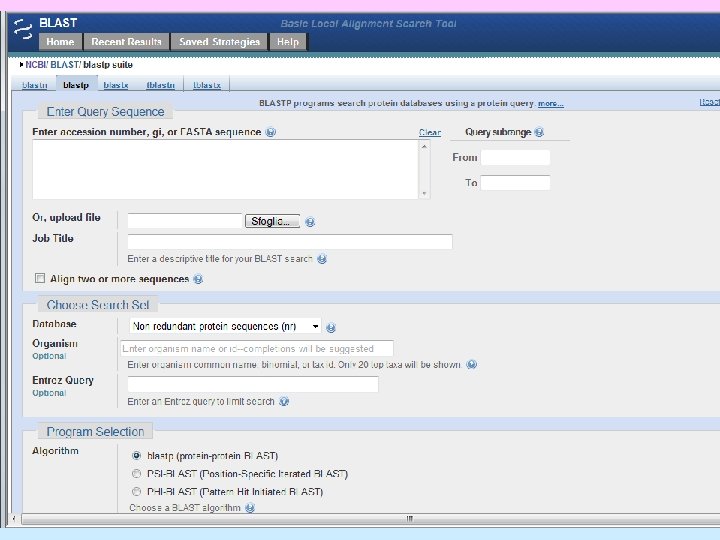The height and width of the screenshot is (540, 720).
Task: Open Saved Strategies menu
Action: (219, 42)
